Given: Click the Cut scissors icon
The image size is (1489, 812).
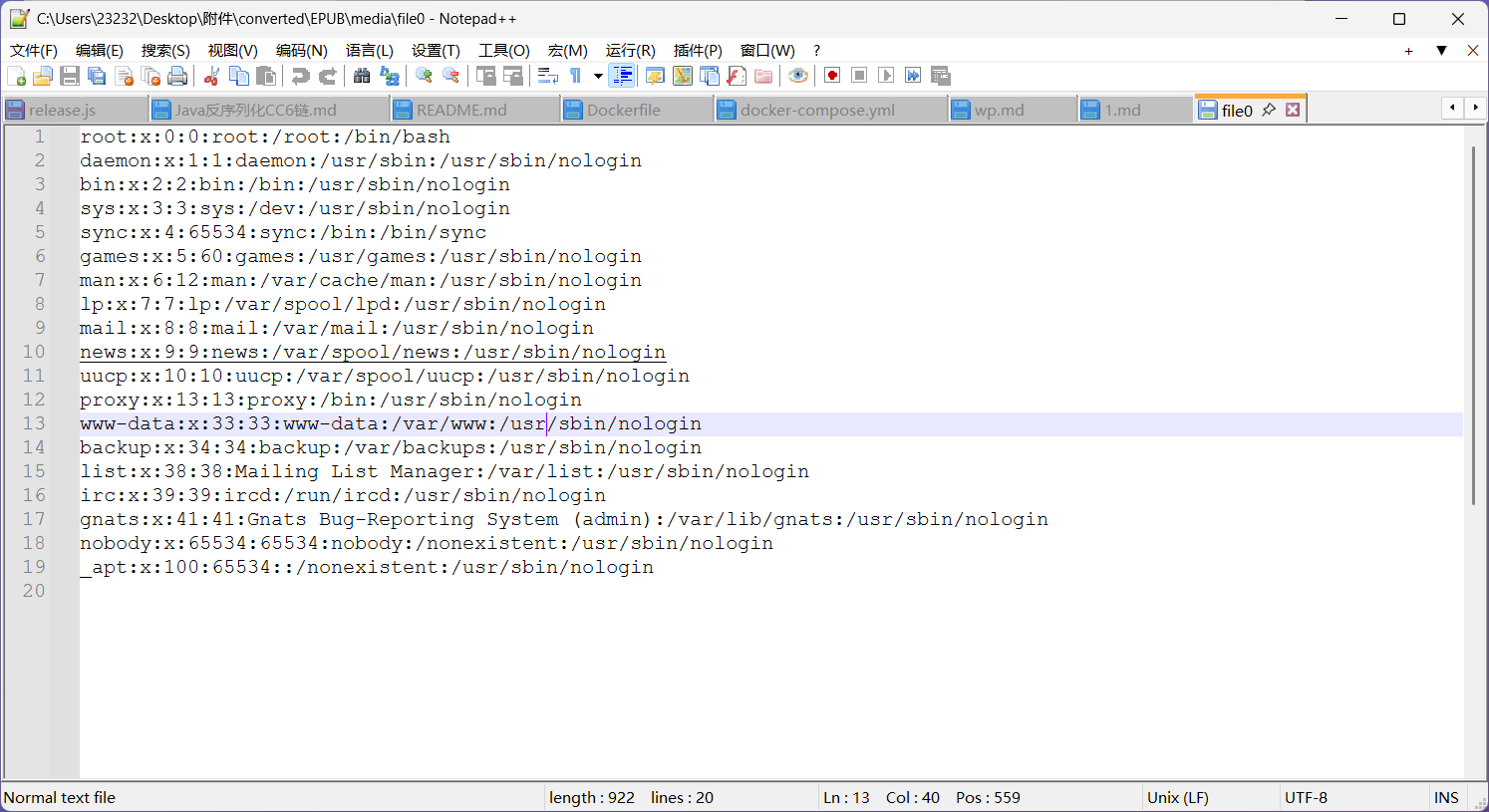Looking at the screenshot, I should (211, 76).
